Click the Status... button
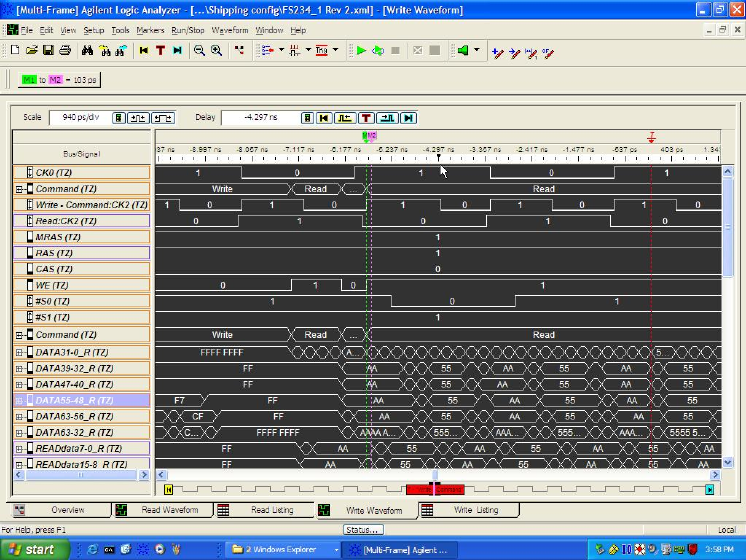 [363, 529]
